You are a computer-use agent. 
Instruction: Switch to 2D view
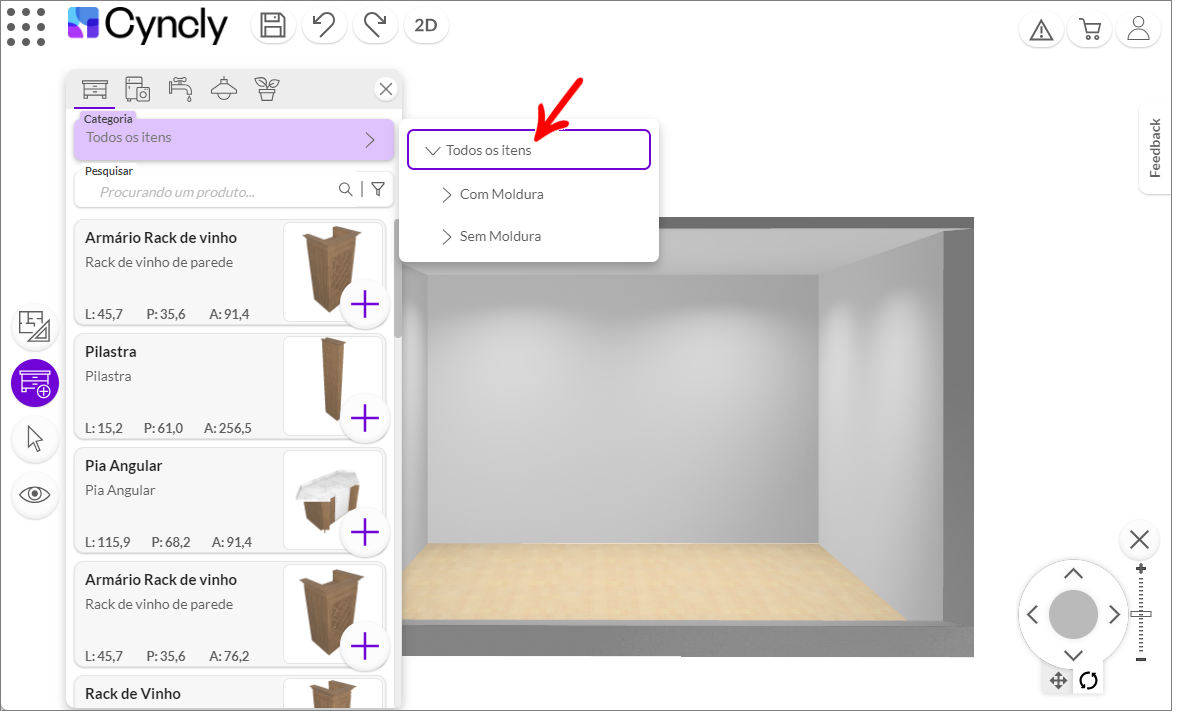pos(426,26)
